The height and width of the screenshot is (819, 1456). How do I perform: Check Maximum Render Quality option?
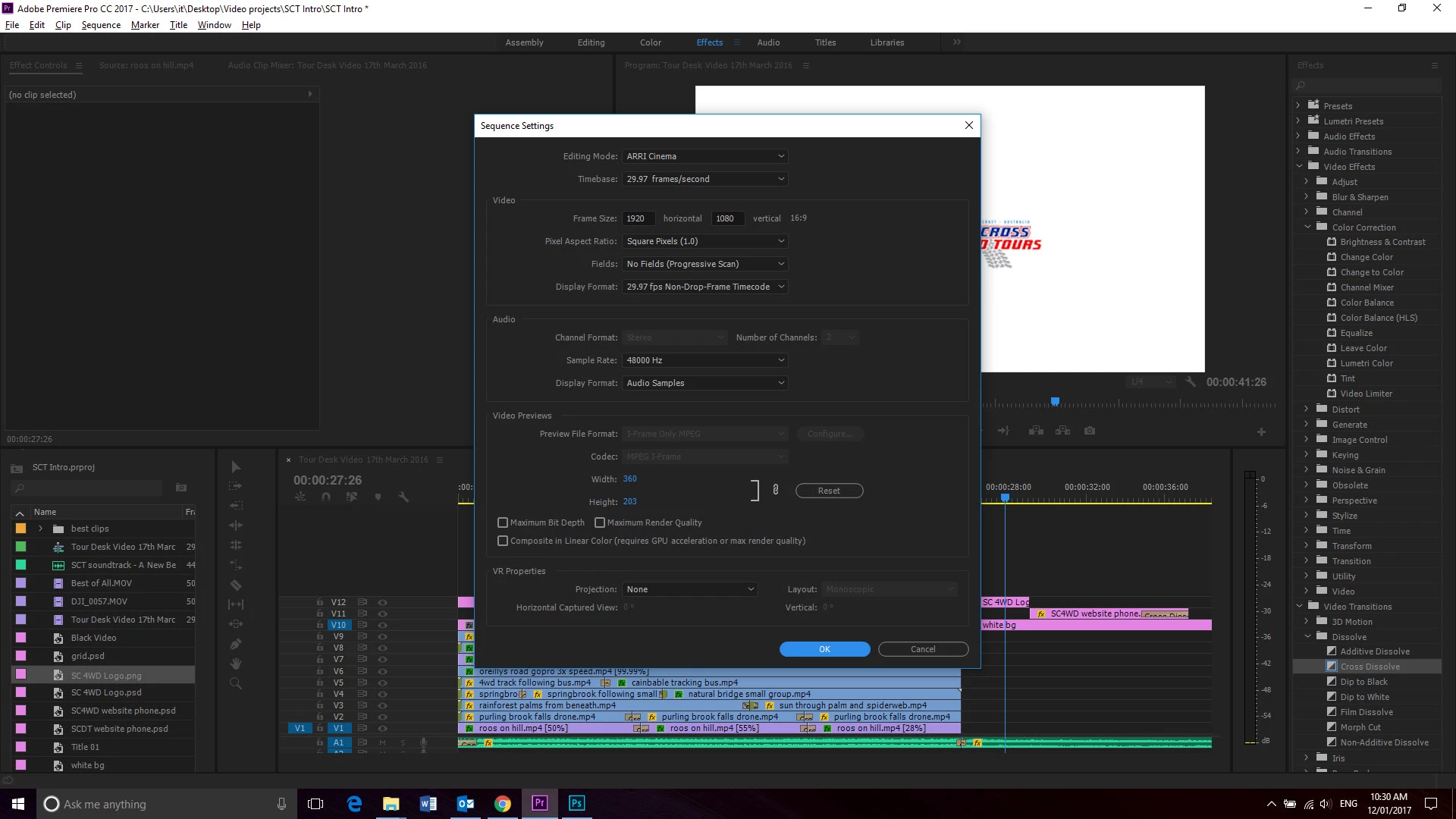(x=600, y=522)
